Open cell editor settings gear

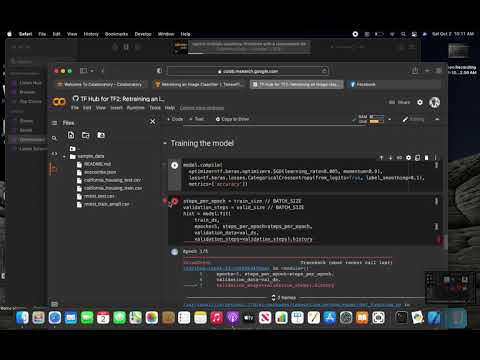tap(408, 158)
